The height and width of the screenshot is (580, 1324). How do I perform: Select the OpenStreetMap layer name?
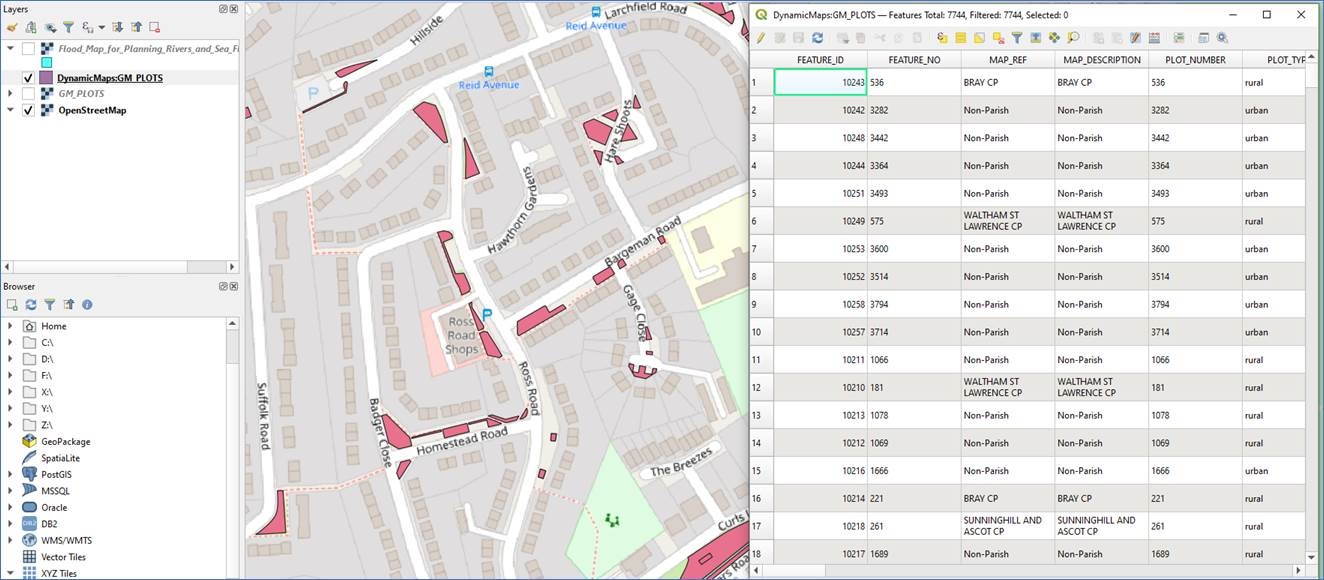(x=92, y=110)
